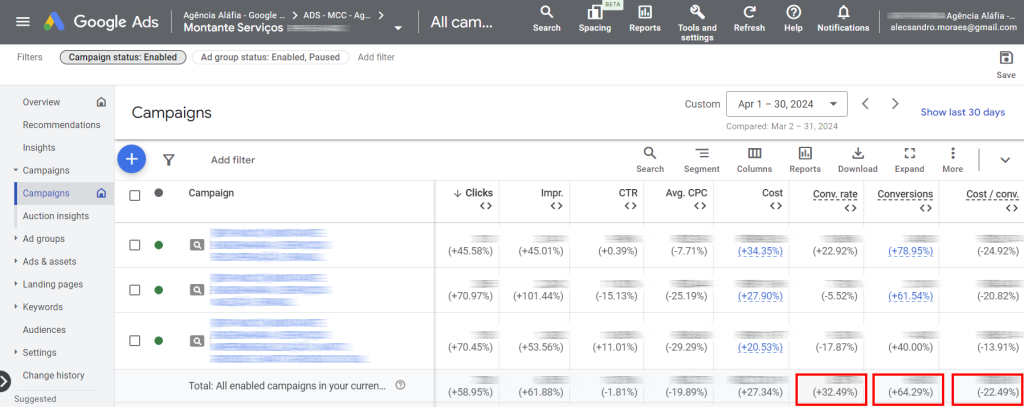Collapse the chart area chevron

click(x=1005, y=159)
